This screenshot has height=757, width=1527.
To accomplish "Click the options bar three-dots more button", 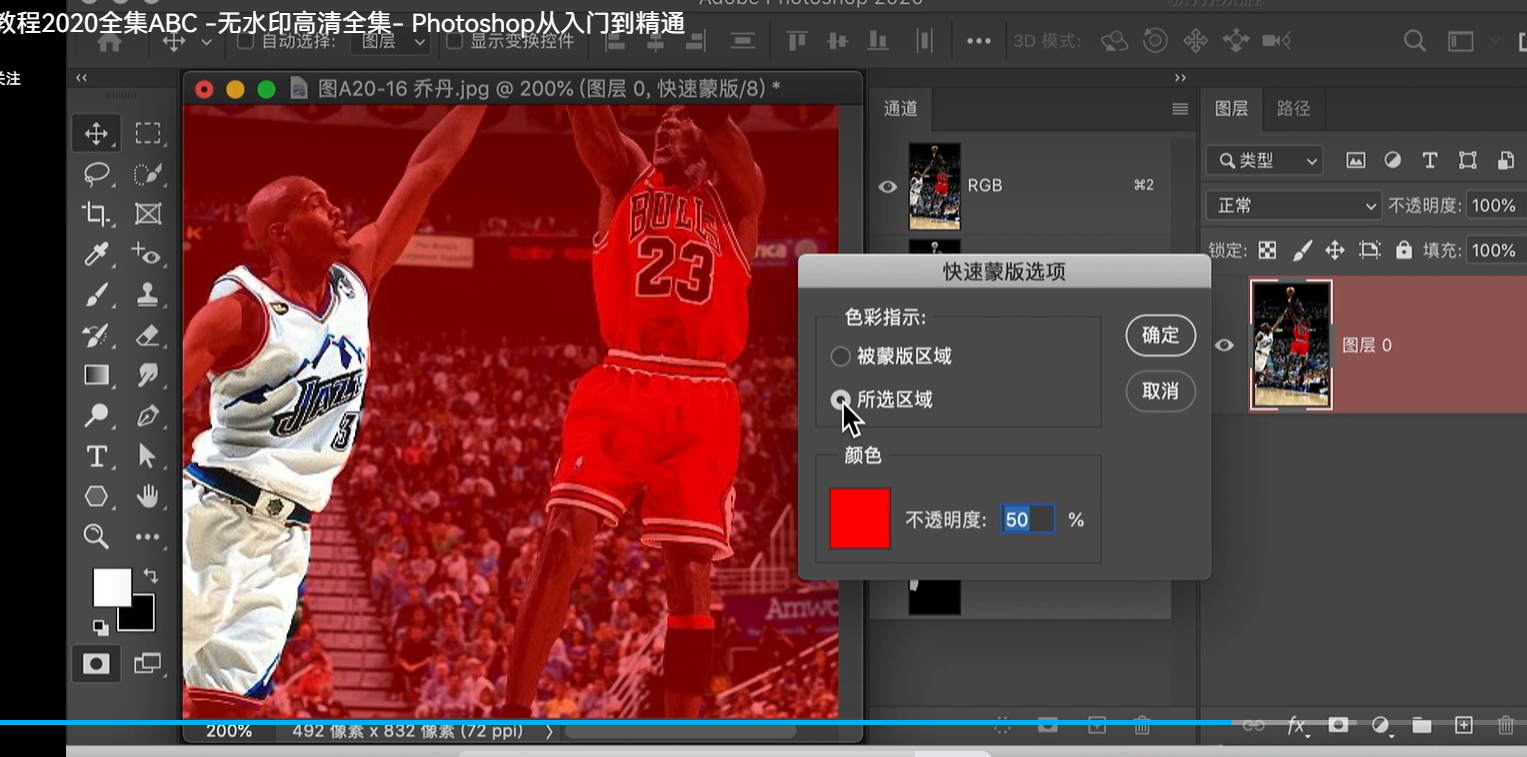I will 978,41.
